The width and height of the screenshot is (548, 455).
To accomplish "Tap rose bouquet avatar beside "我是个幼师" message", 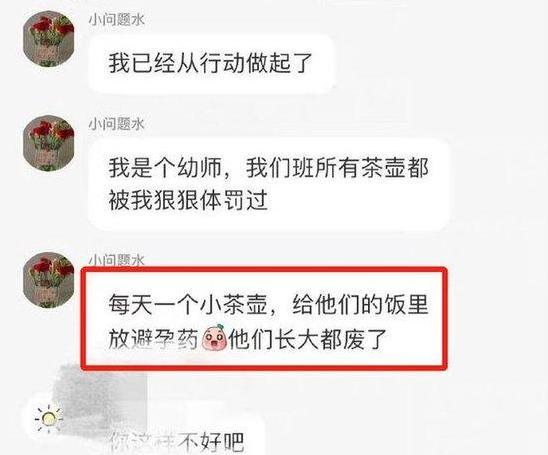I will tap(48, 143).
